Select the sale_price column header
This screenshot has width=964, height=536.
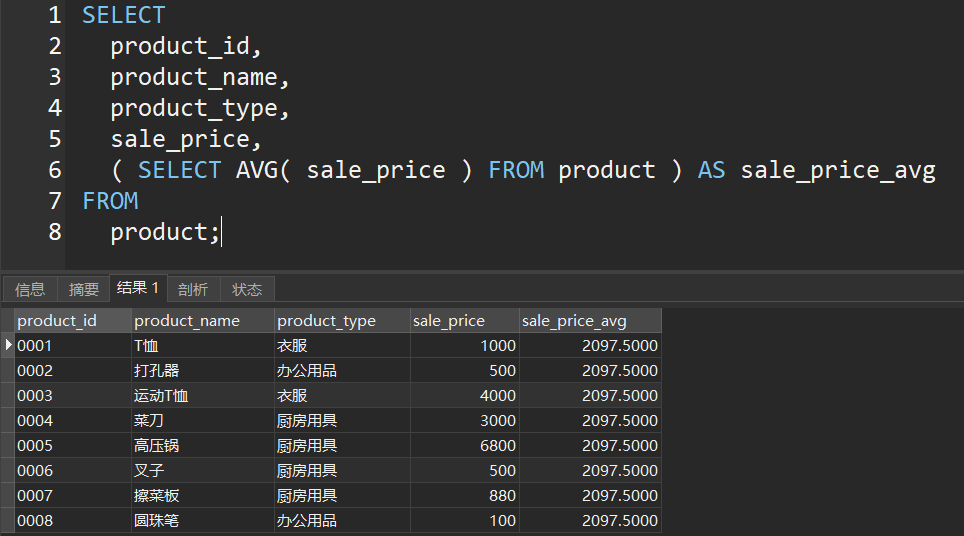click(465, 321)
